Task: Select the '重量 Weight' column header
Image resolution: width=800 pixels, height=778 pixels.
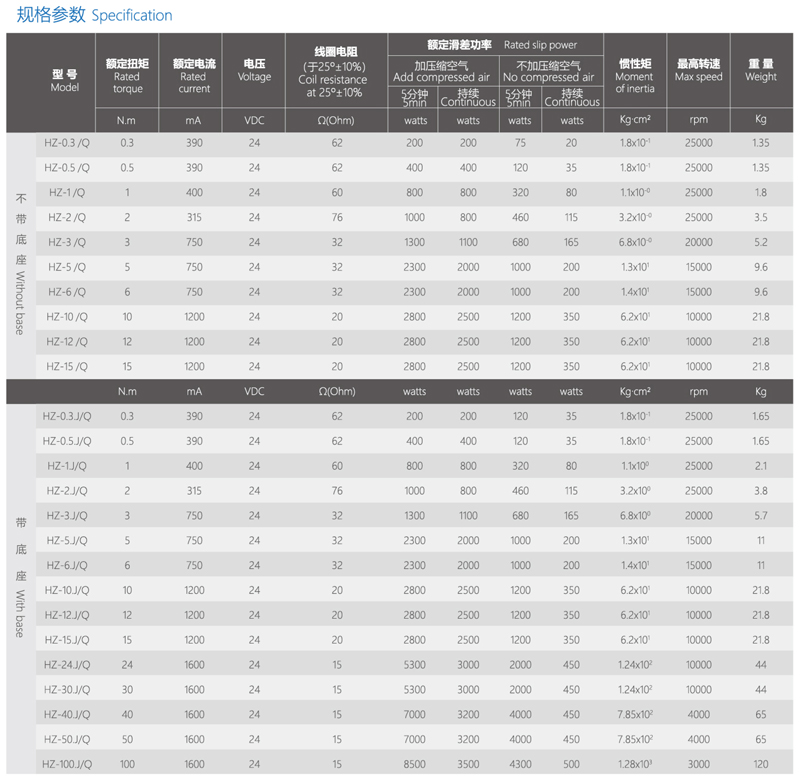Action: (761, 70)
